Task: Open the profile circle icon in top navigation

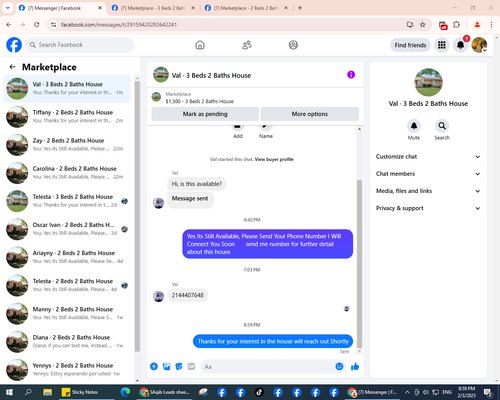Action: click(293, 45)
